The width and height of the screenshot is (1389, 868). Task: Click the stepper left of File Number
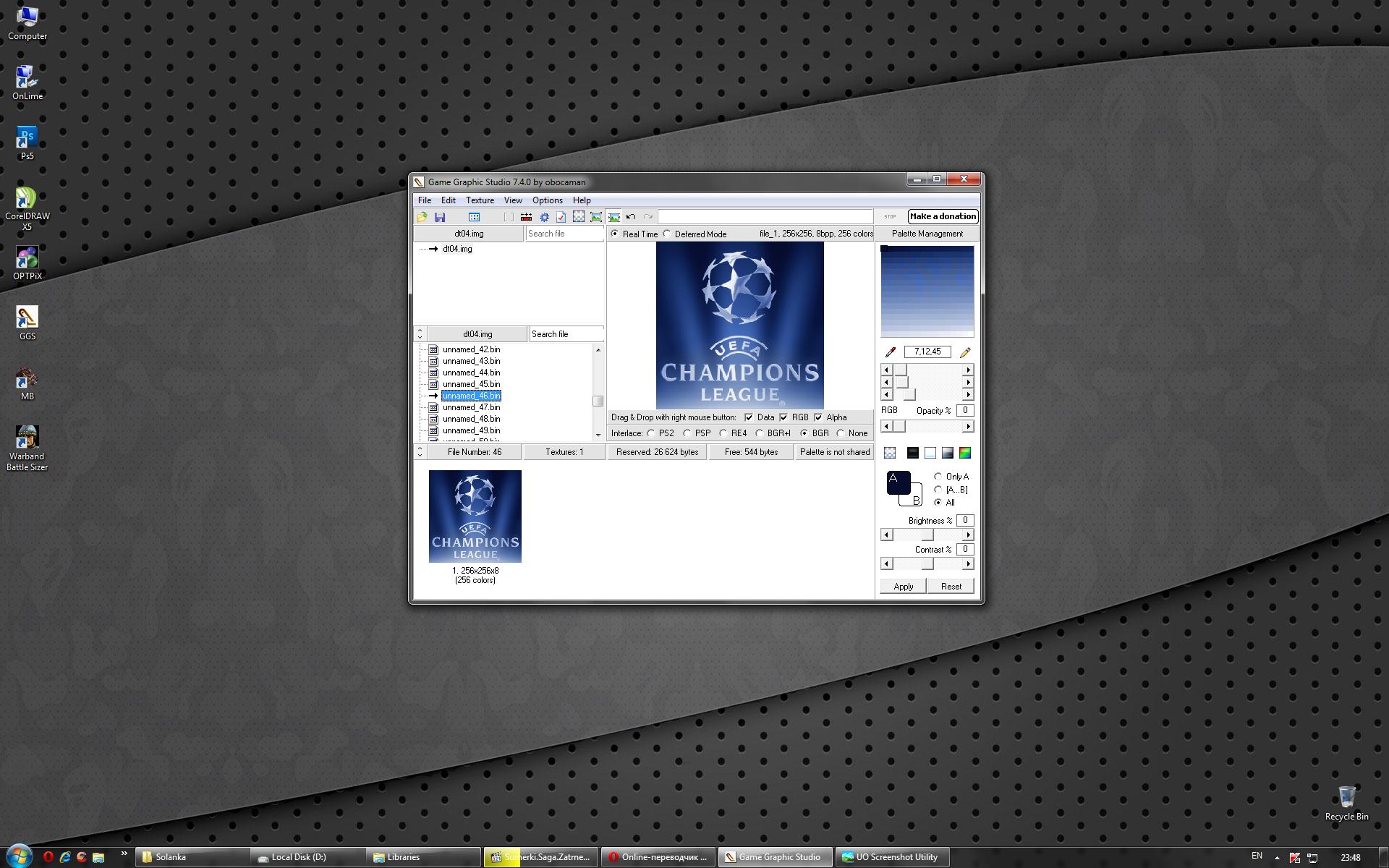tap(420, 452)
